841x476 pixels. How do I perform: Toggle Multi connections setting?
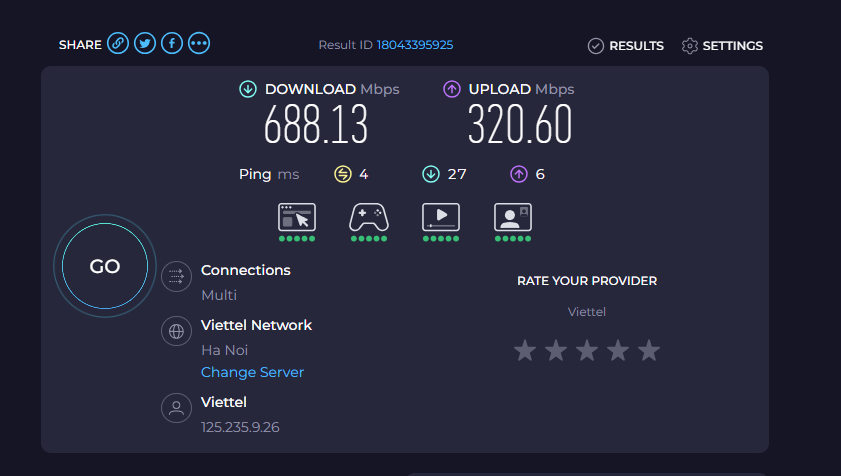click(219, 295)
